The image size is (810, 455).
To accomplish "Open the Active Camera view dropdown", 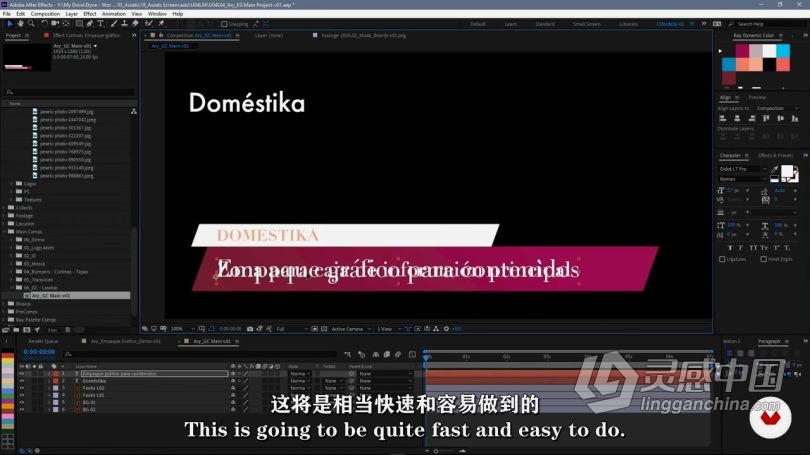I will tap(351, 329).
